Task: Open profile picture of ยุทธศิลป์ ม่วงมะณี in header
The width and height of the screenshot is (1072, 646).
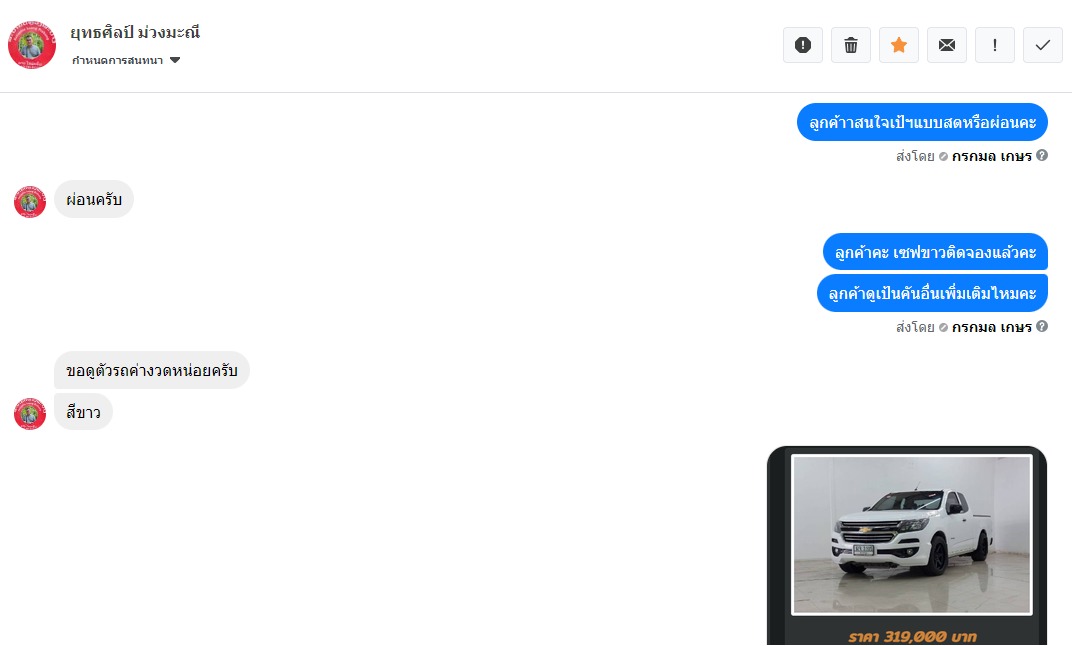Action: (x=31, y=44)
